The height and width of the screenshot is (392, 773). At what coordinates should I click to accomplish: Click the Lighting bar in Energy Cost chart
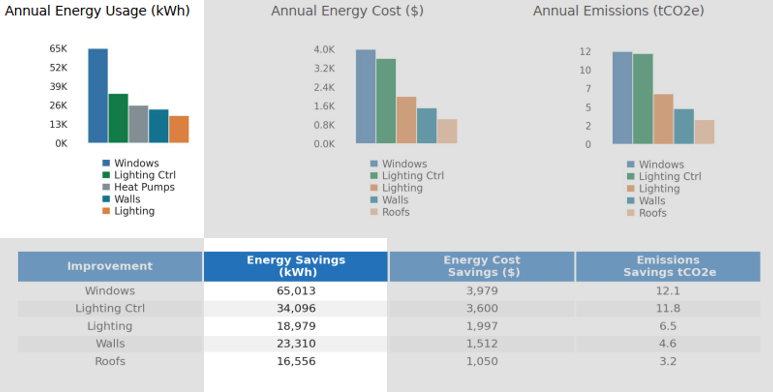click(407, 120)
